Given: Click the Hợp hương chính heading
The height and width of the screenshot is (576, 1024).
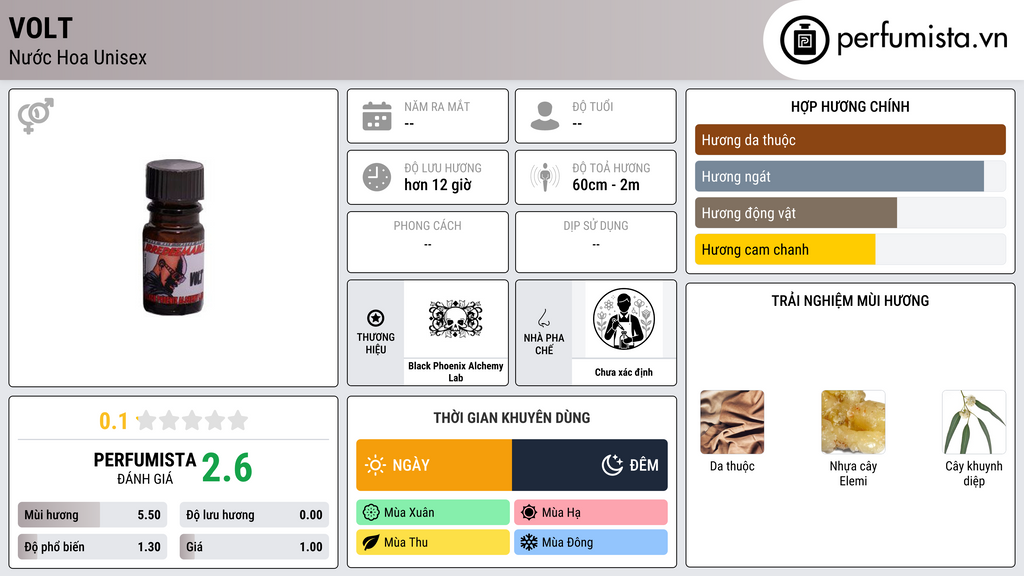Looking at the screenshot, I should pos(850,106).
